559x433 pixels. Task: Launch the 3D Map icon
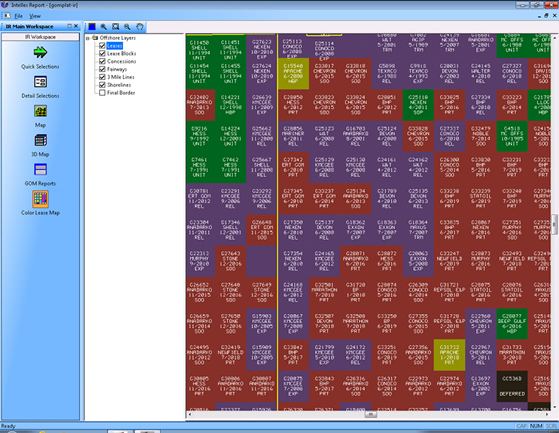(x=40, y=140)
